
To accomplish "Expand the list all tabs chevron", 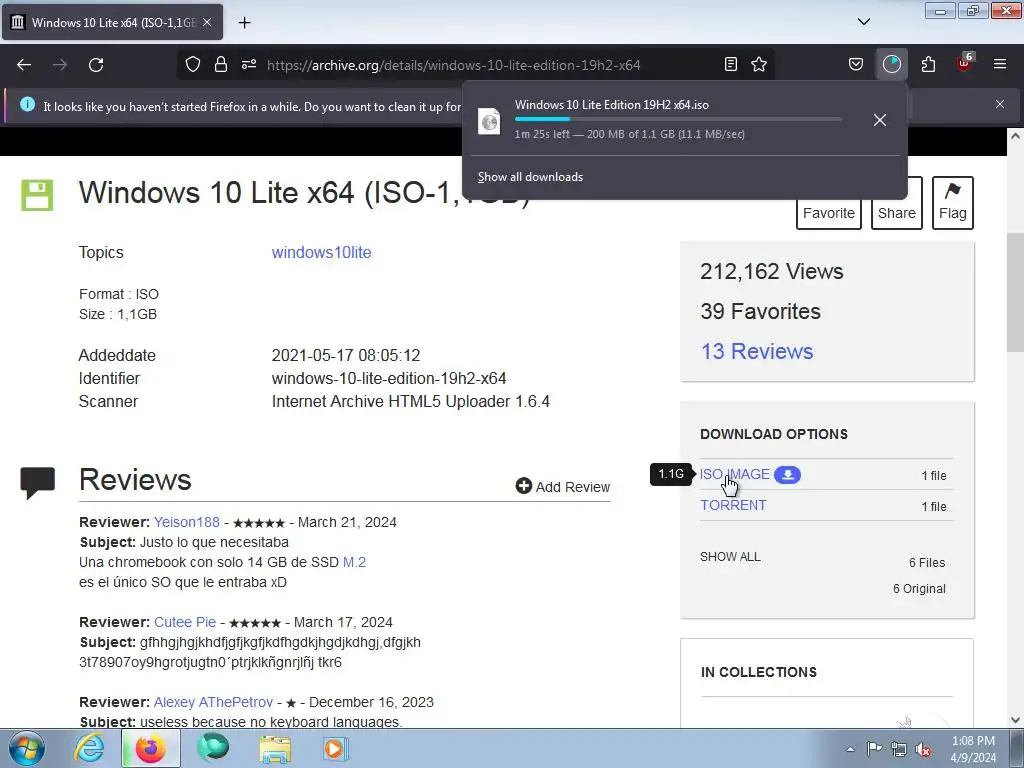I will (x=863, y=22).
